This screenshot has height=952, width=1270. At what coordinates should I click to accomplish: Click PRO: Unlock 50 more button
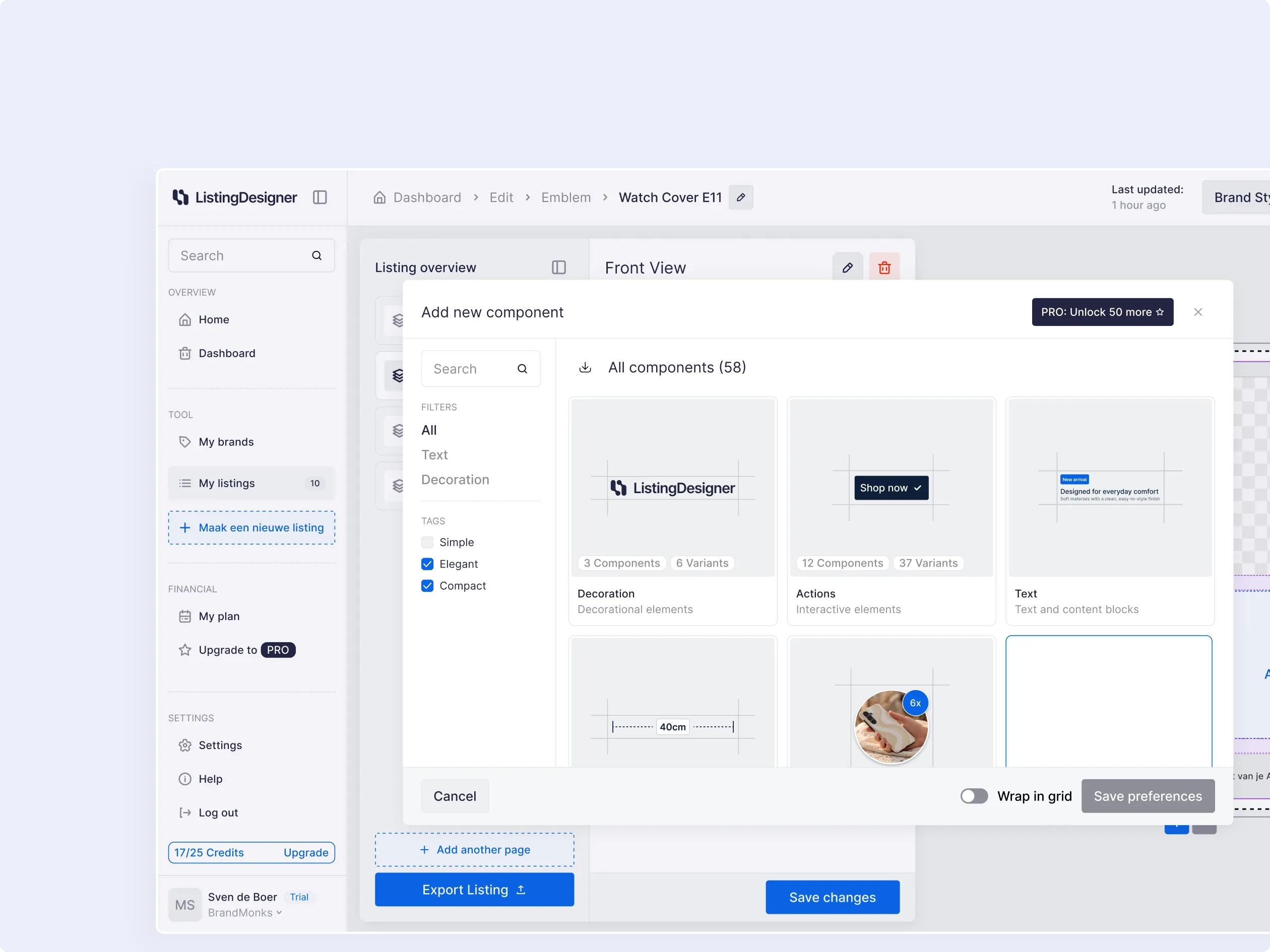click(1102, 312)
